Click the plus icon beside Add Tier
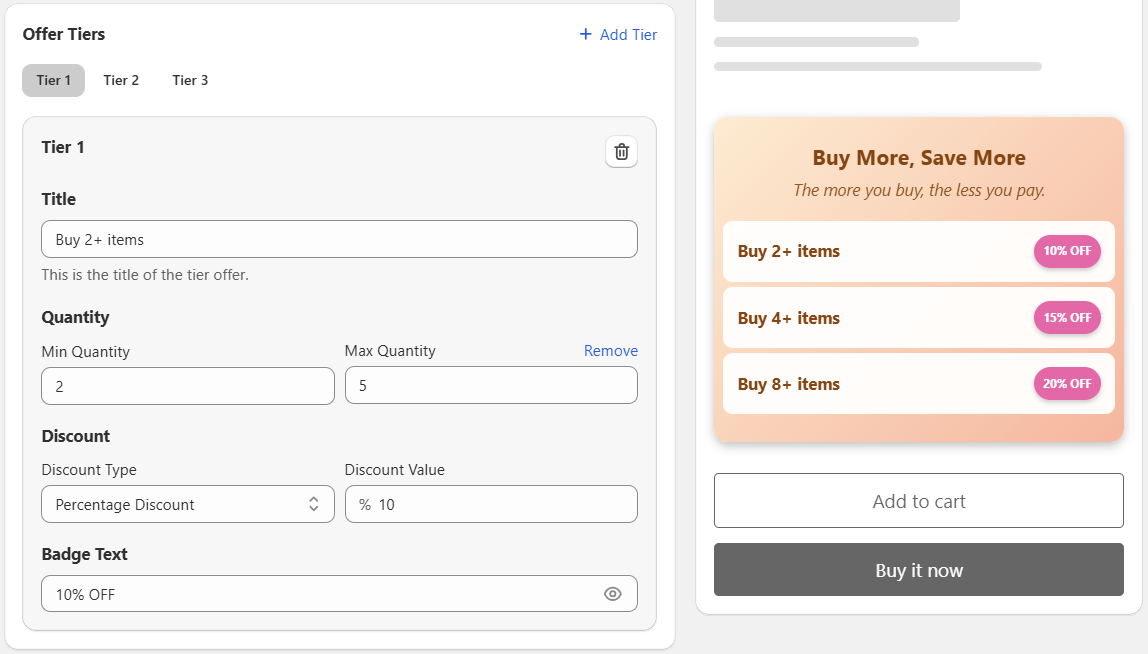The height and width of the screenshot is (654, 1148). (586, 34)
